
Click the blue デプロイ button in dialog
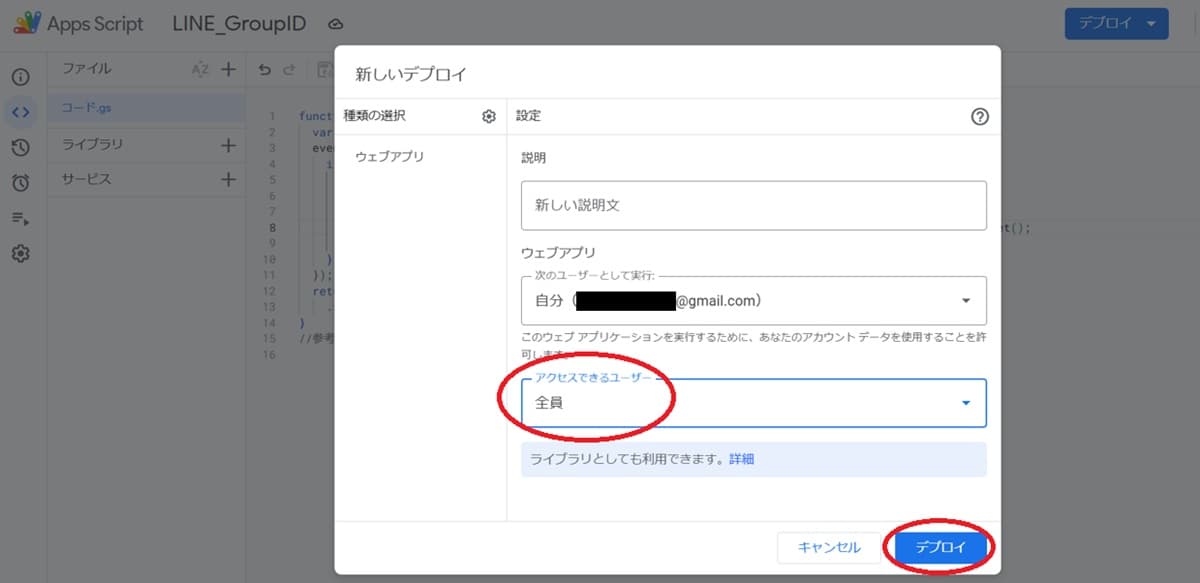[941, 547]
